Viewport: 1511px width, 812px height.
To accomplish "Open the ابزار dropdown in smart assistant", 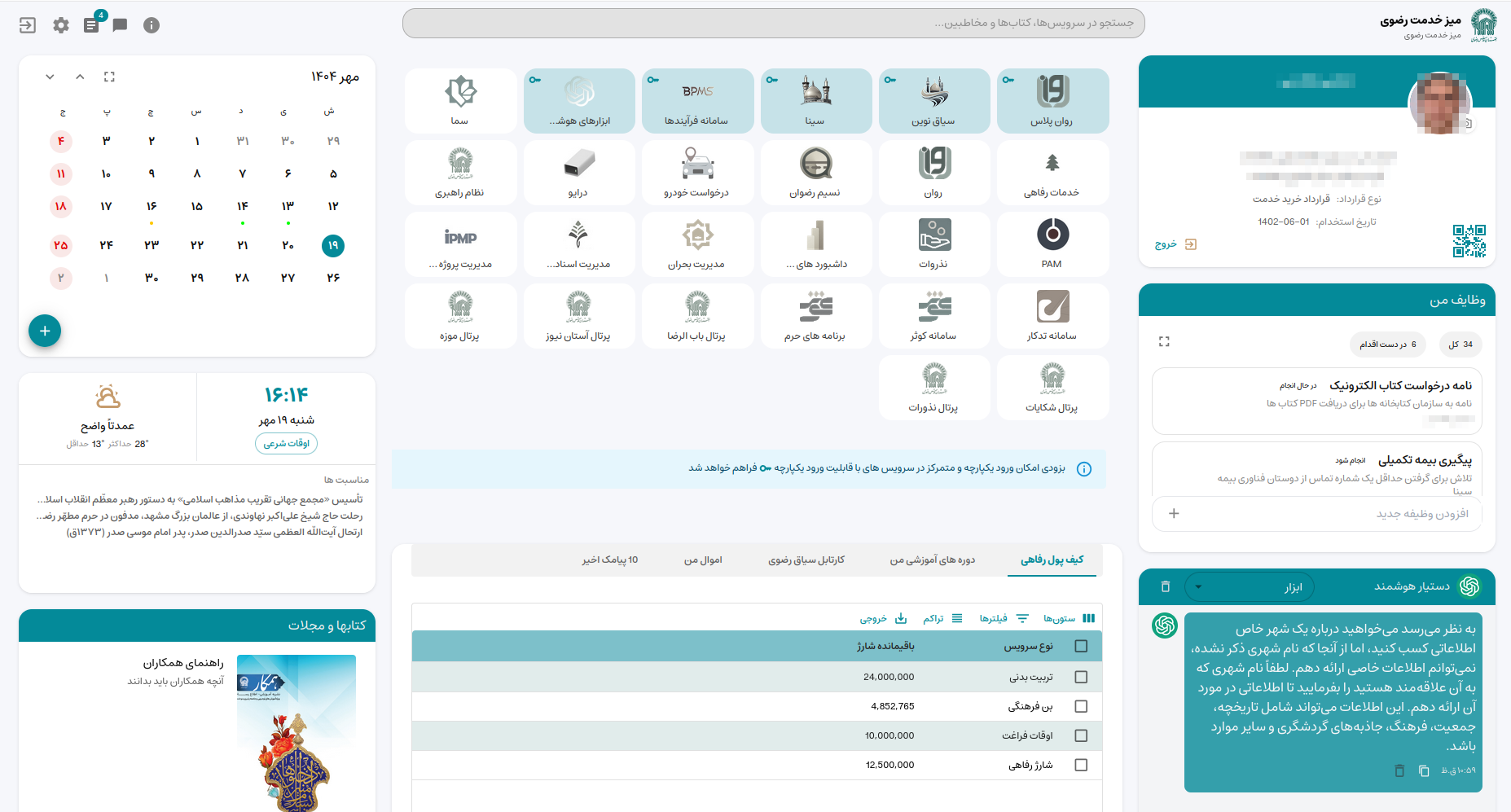I will pyautogui.click(x=1248, y=586).
